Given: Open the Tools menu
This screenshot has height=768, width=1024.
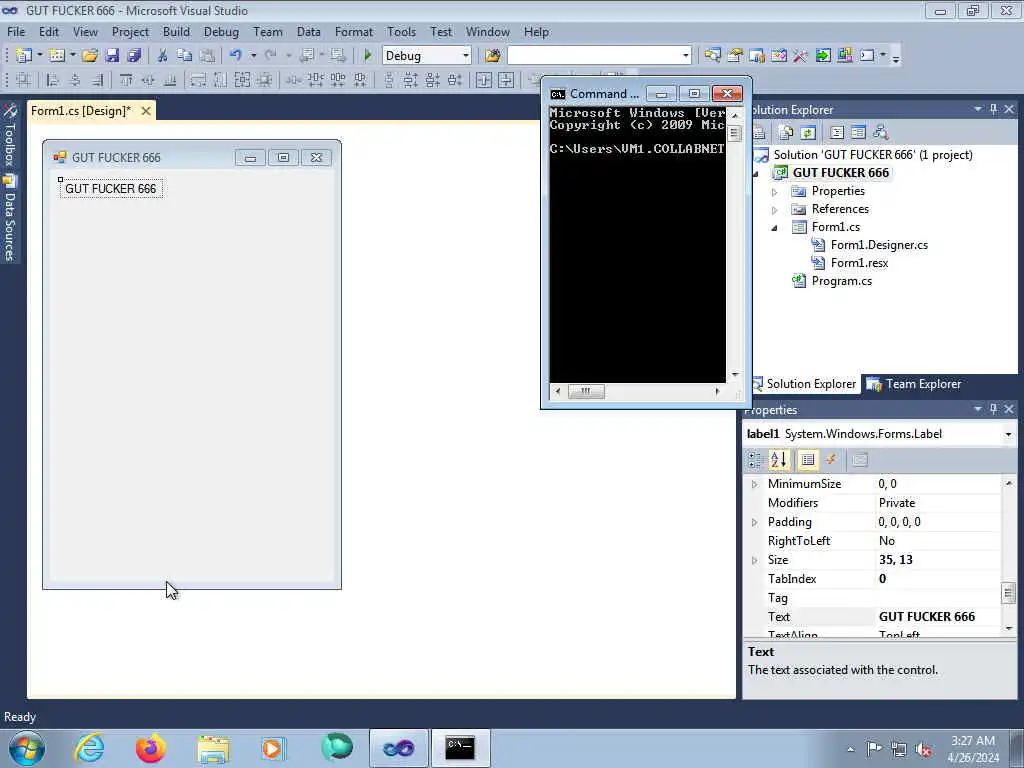Looking at the screenshot, I should 401,31.
